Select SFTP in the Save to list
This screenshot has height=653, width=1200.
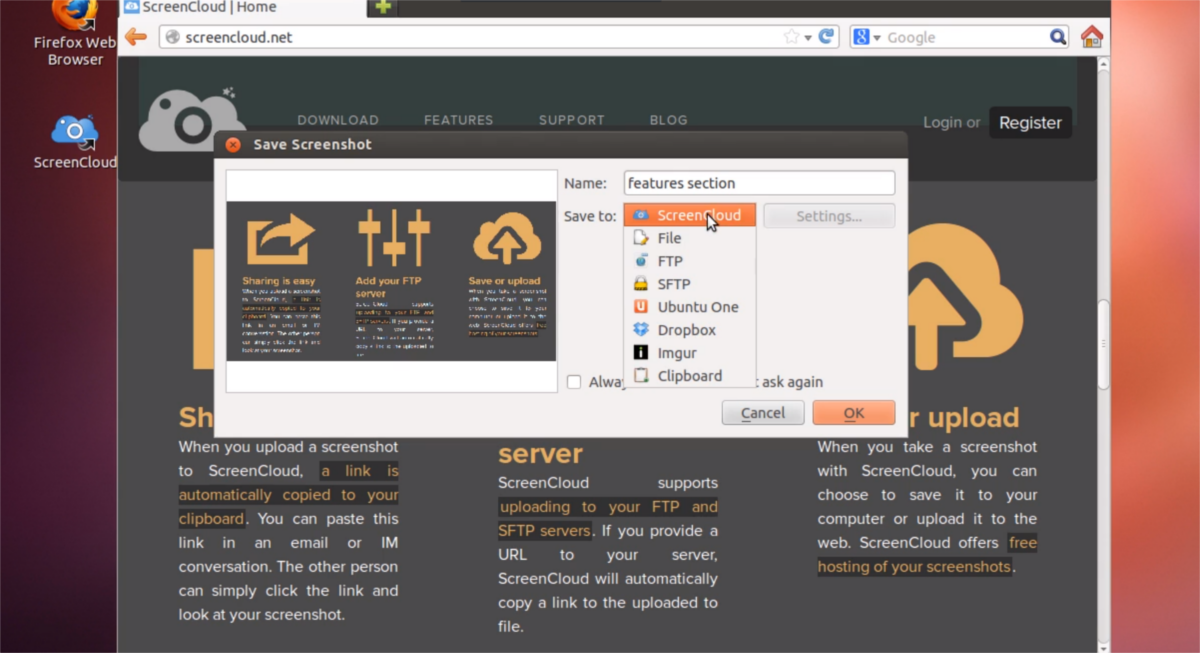click(690, 284)
